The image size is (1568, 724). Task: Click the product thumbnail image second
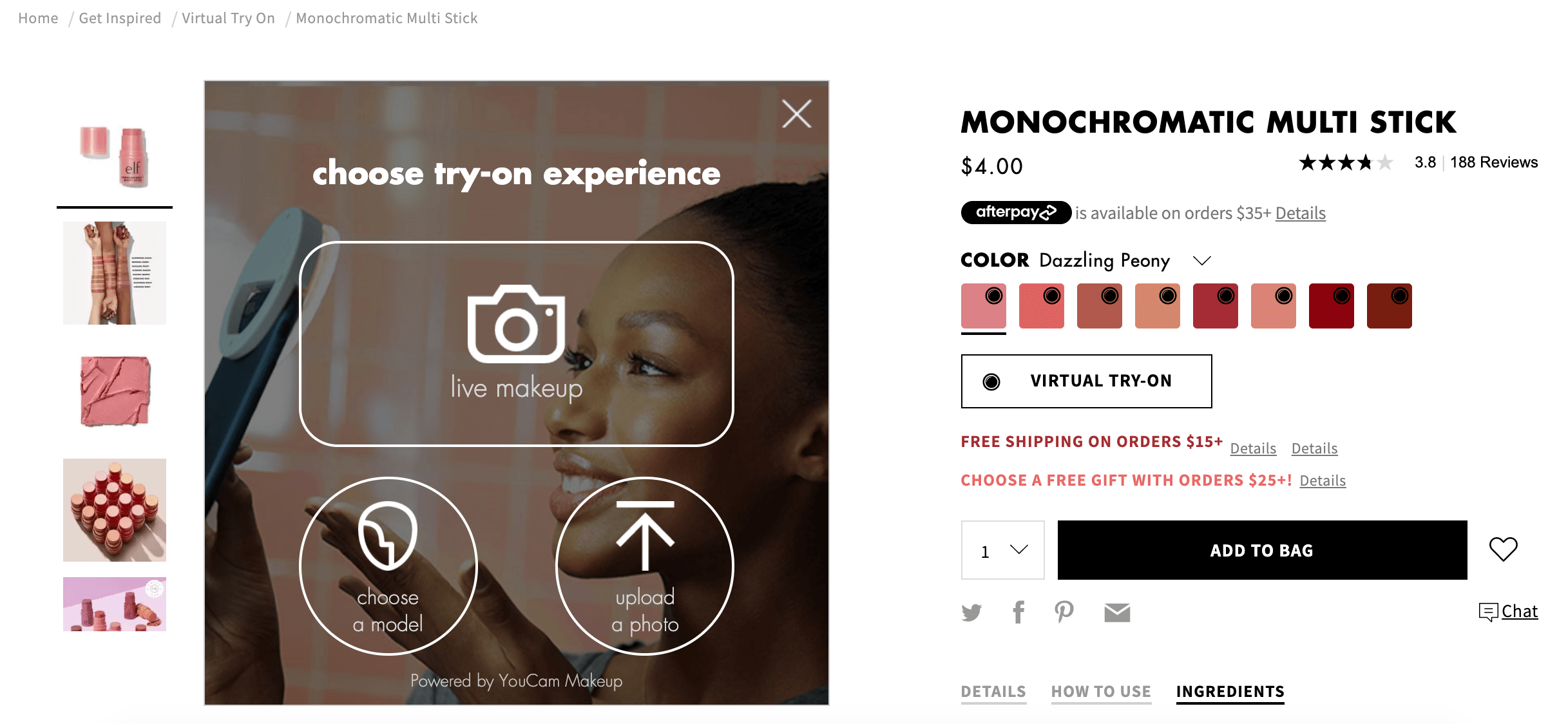coord(113,271)
